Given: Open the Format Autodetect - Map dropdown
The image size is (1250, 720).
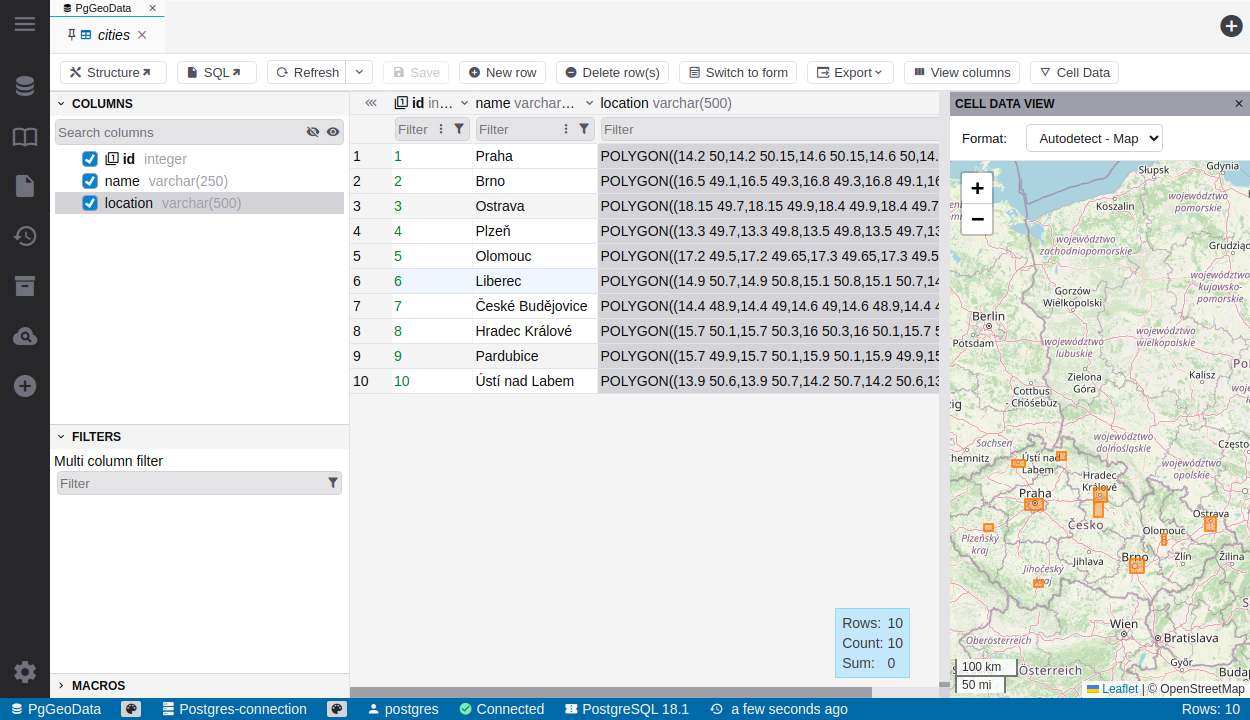Looking at the screenshot, I should (x=1094, y=138).
